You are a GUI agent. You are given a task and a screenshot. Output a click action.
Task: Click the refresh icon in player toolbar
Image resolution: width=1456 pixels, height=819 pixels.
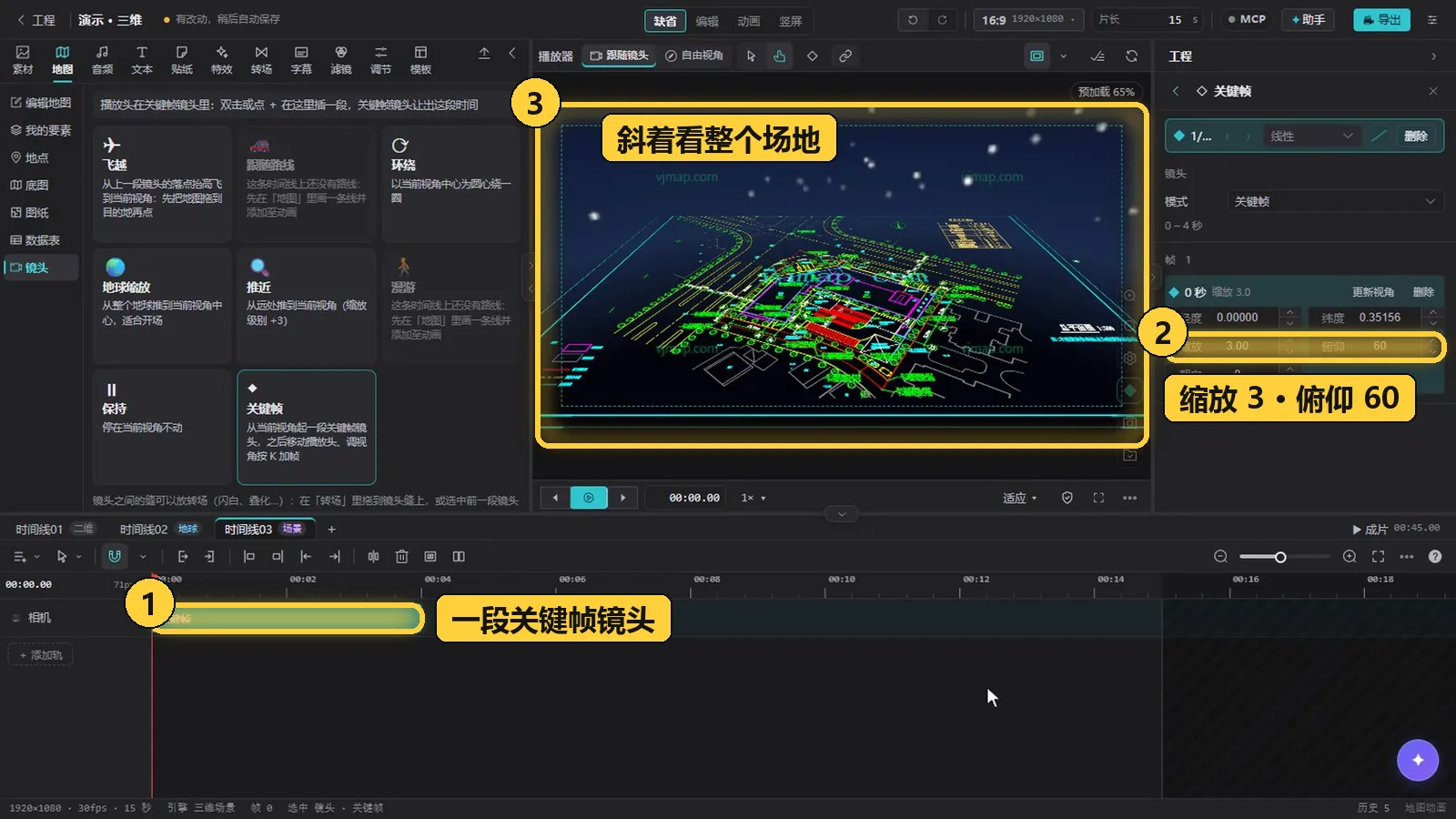(x=1131, y=56)
